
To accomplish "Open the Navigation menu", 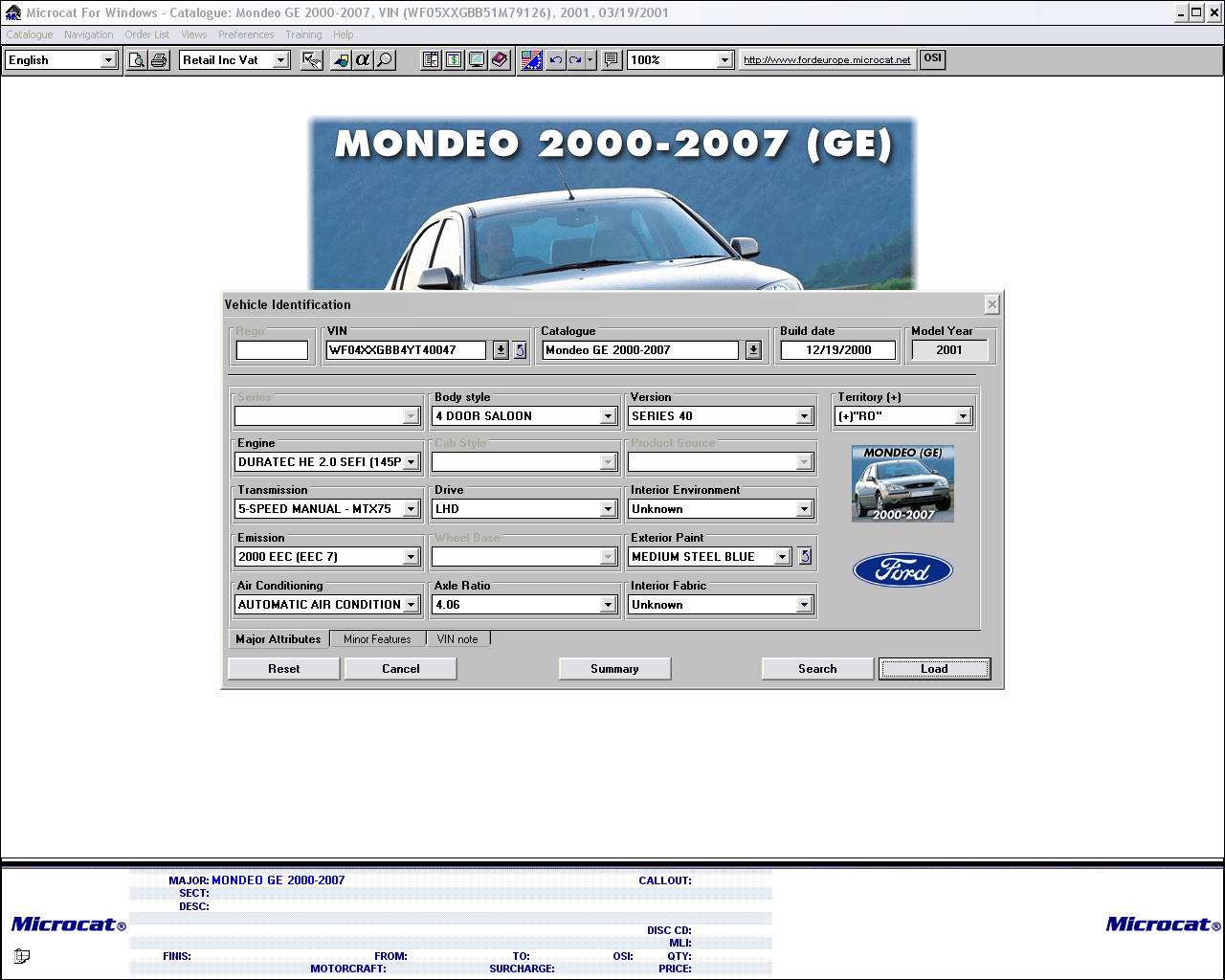I will pos(88,34).
